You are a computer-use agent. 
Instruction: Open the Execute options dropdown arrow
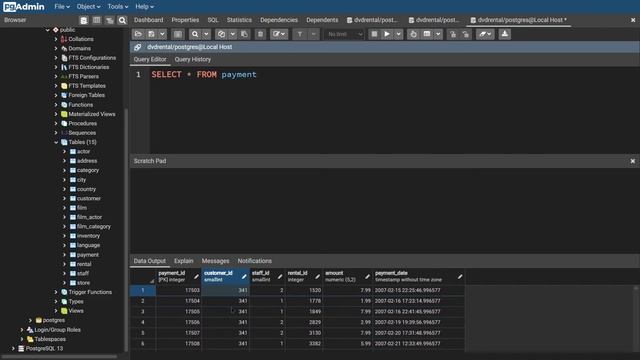(x=398, y=34)
